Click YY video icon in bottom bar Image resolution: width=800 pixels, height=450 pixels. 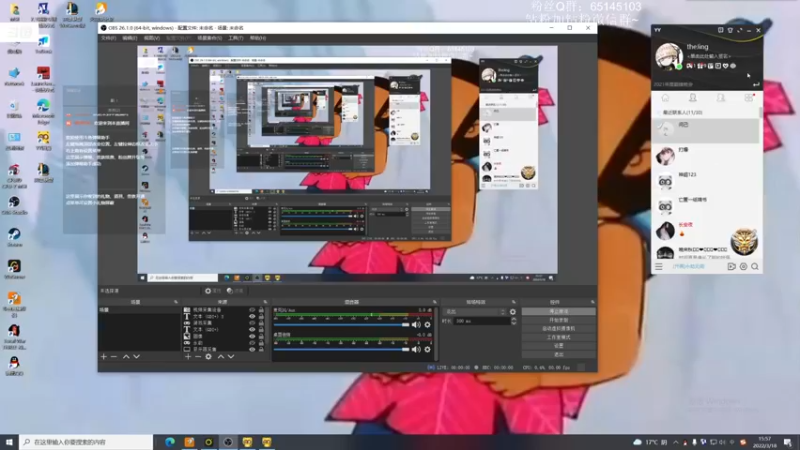point(731,266)
